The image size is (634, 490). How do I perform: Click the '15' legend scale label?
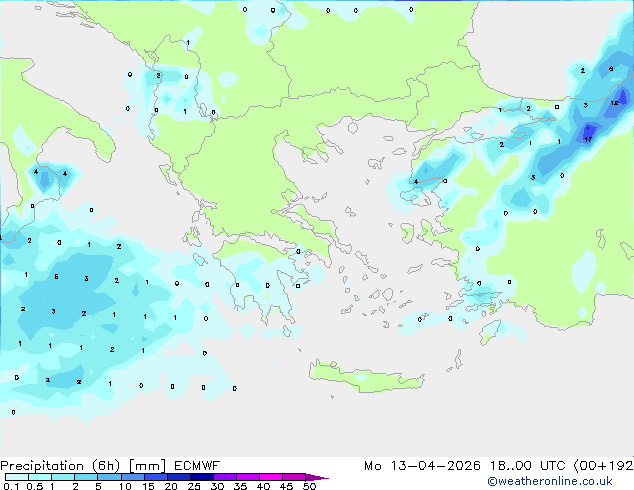click(148, 486)
